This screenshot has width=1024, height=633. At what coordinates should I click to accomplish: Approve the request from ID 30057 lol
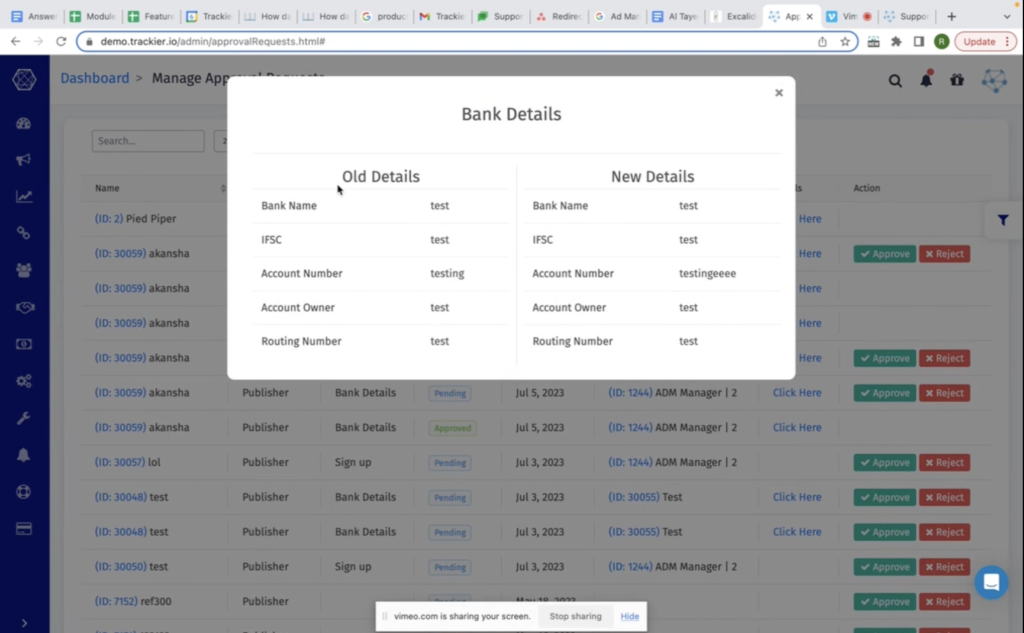pyautogui.click(x=884, y=462)
